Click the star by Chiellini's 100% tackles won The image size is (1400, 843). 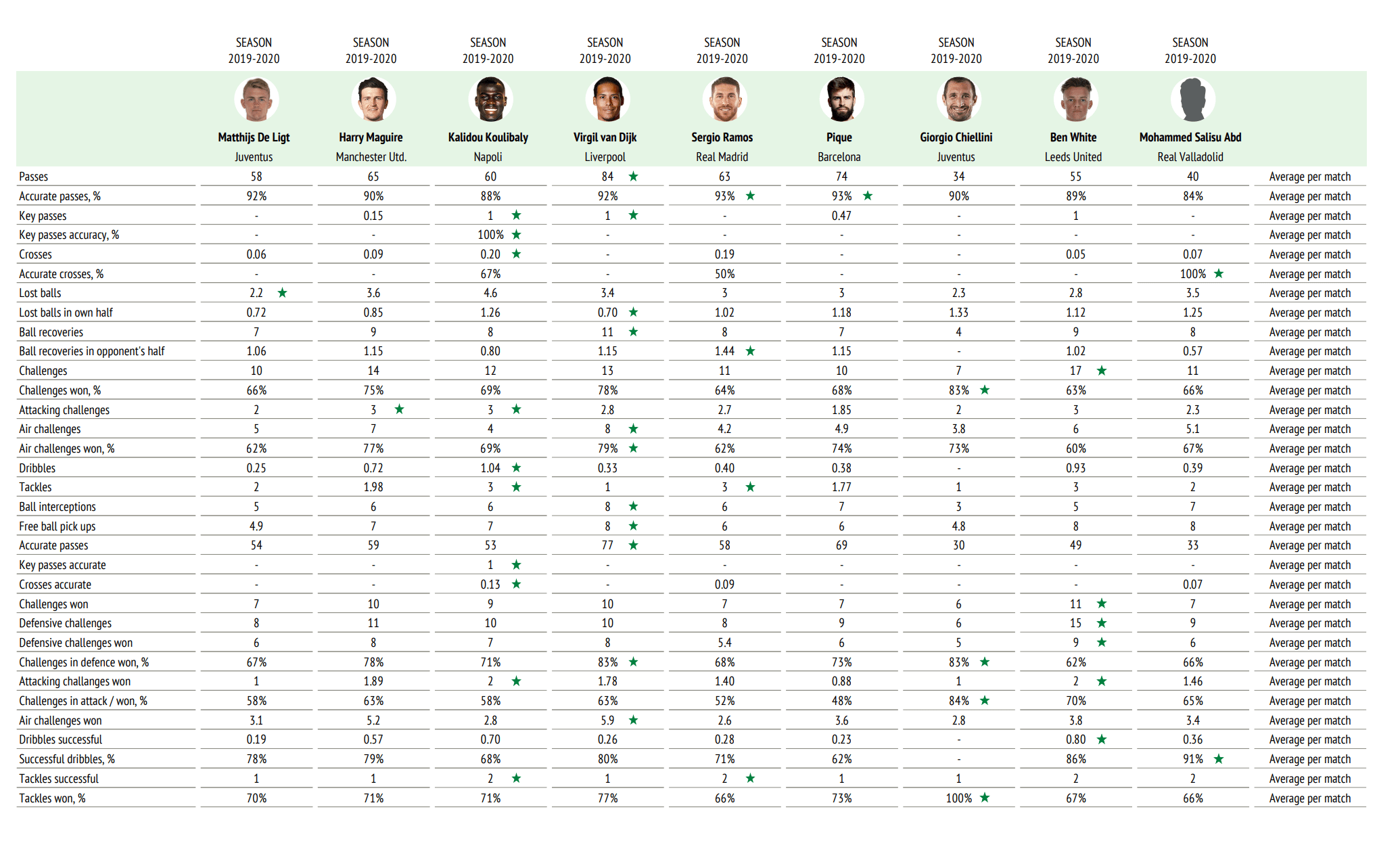pyautogui.click(x=985, y=798)
